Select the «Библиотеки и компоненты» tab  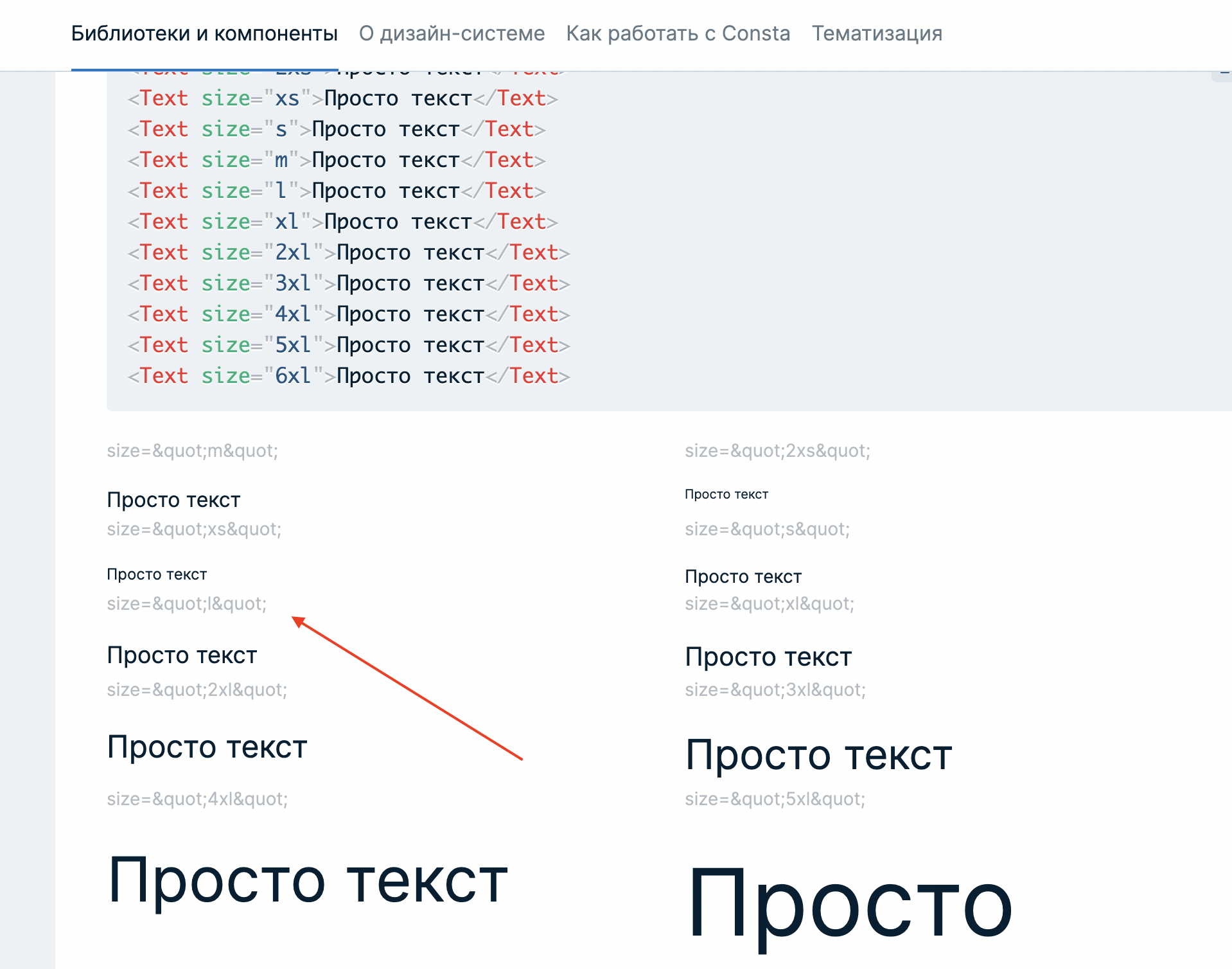click(204, 33)
